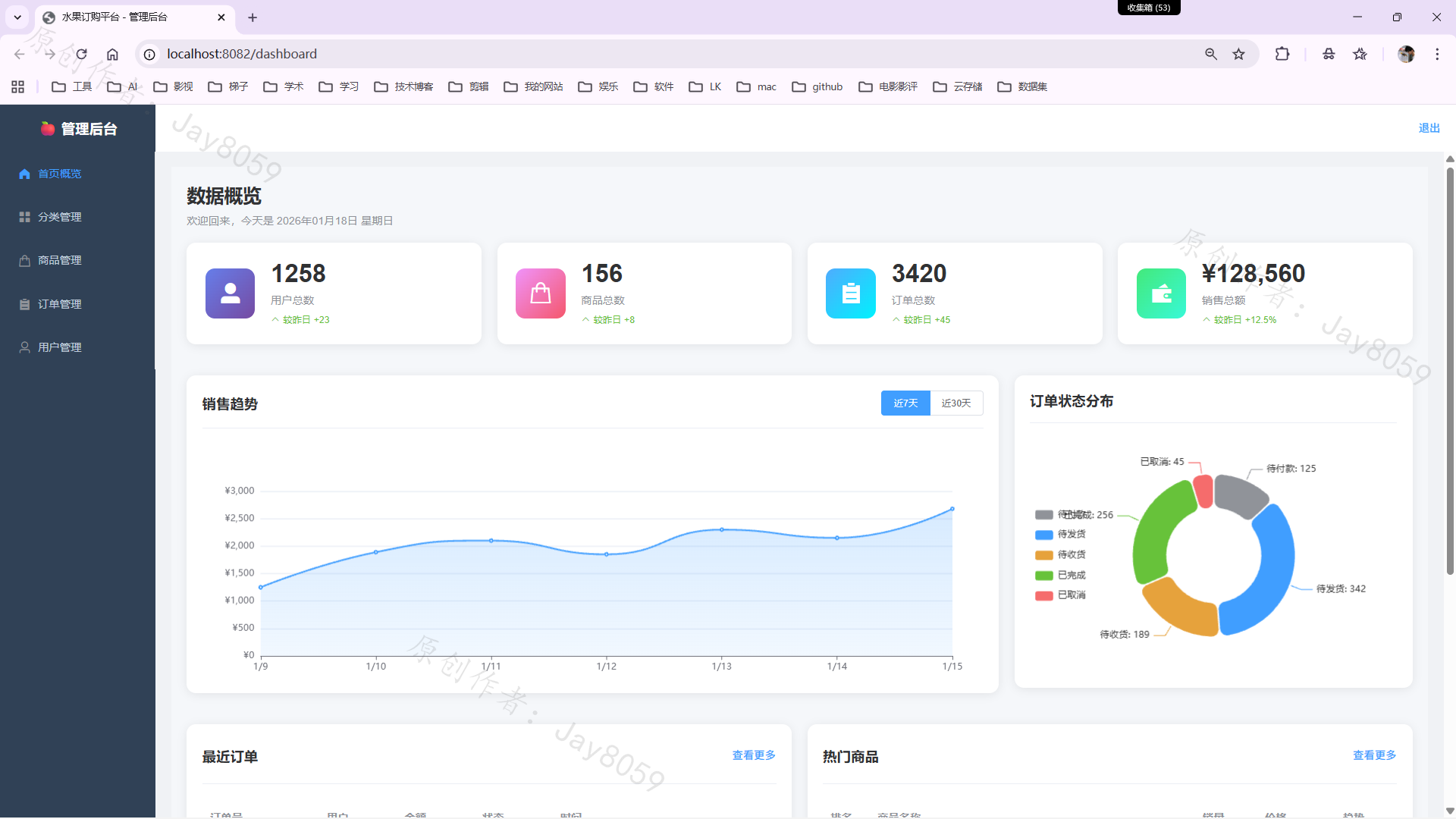This screenshot has height=819, width=1456.
Task: Click the incognito-style icon in toolbar
Action: point(1329,54)
